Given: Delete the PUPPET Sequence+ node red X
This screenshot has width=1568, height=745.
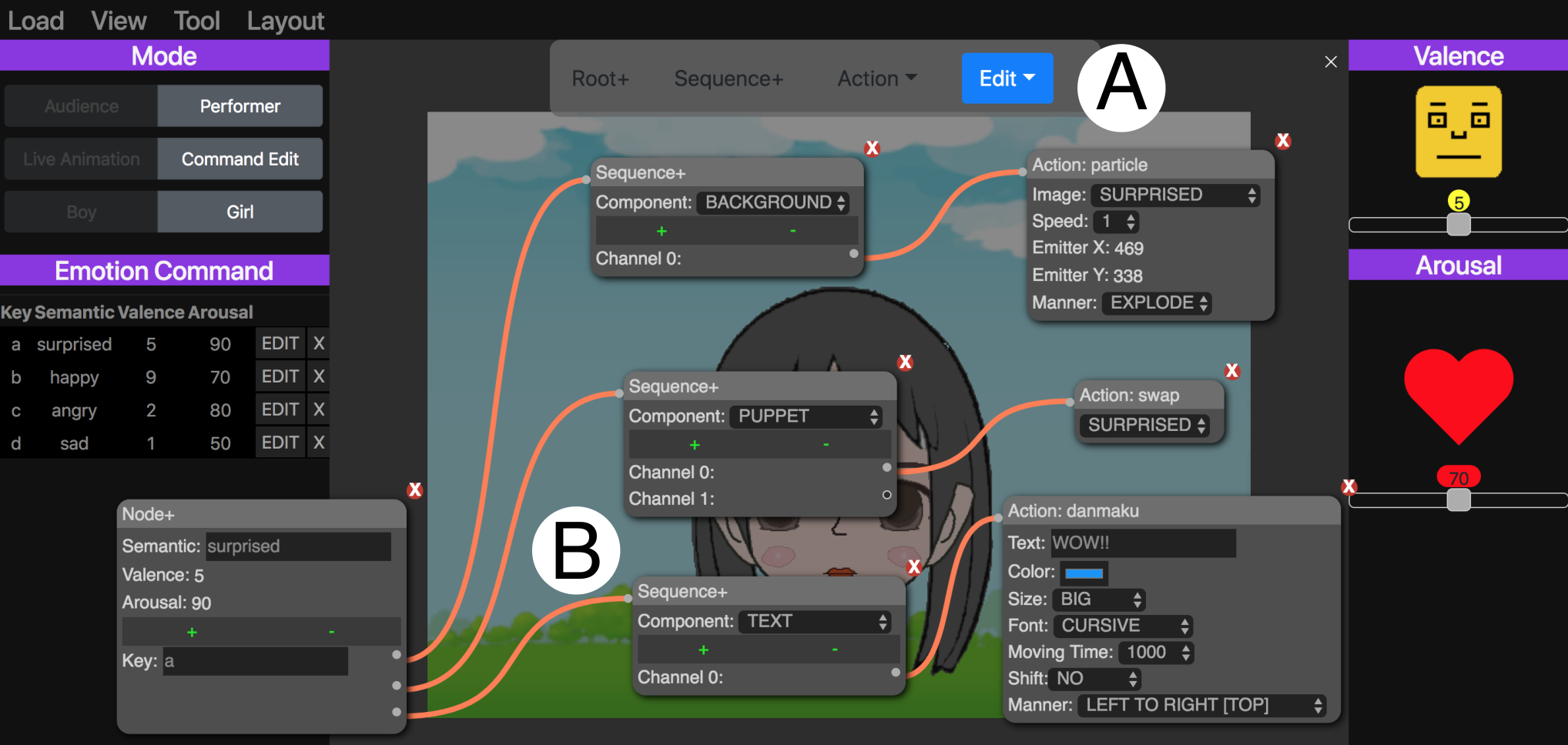Looking at the screenshot, I should (906, 362).
